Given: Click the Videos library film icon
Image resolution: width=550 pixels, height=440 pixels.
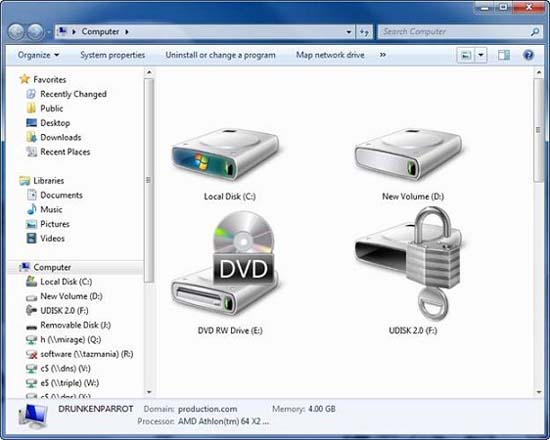Looking at the screenshot, I should click(x=32, y=238).
